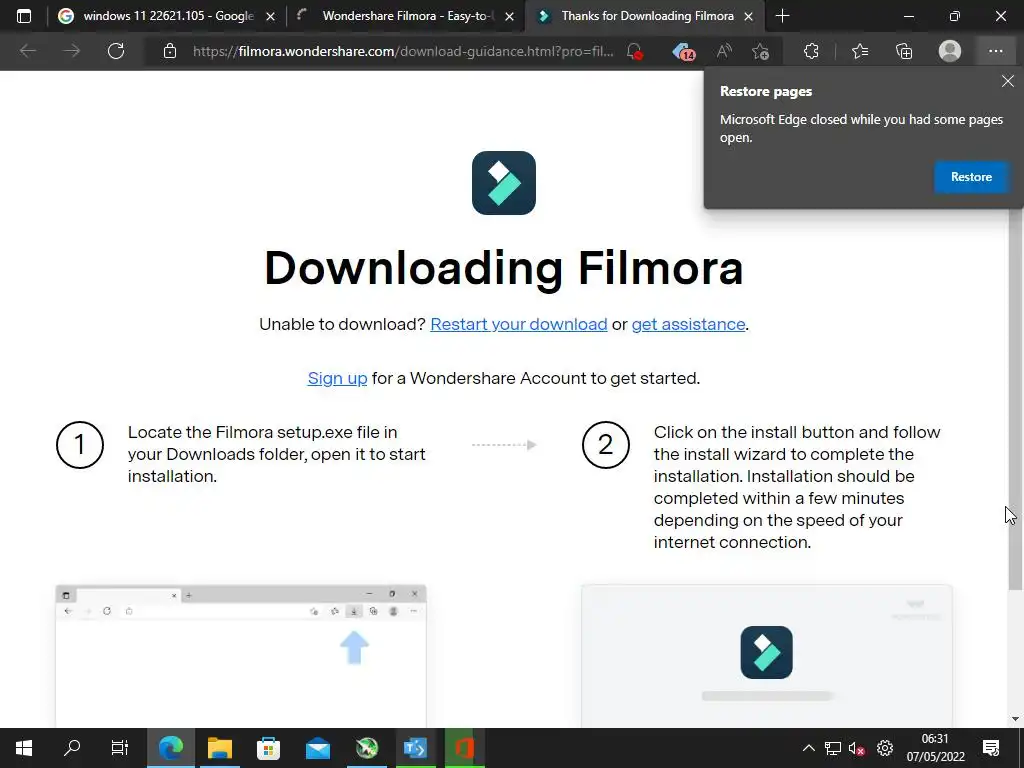Image resolution: width=1024 pixels, height=768 pixels.
Task: Open the Extensions puzzle icon
Action: pyautogui.click(x=811, y=51)
